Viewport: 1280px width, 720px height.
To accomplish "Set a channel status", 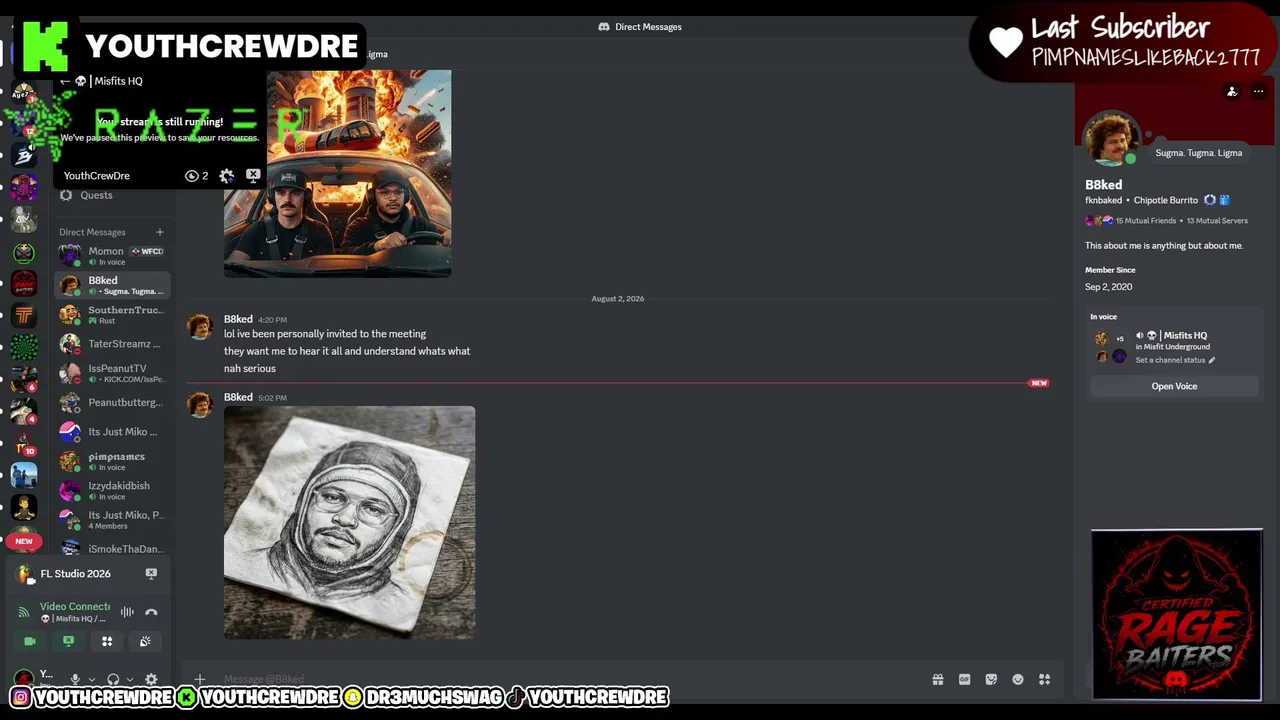I will (x=1175, y=360).
